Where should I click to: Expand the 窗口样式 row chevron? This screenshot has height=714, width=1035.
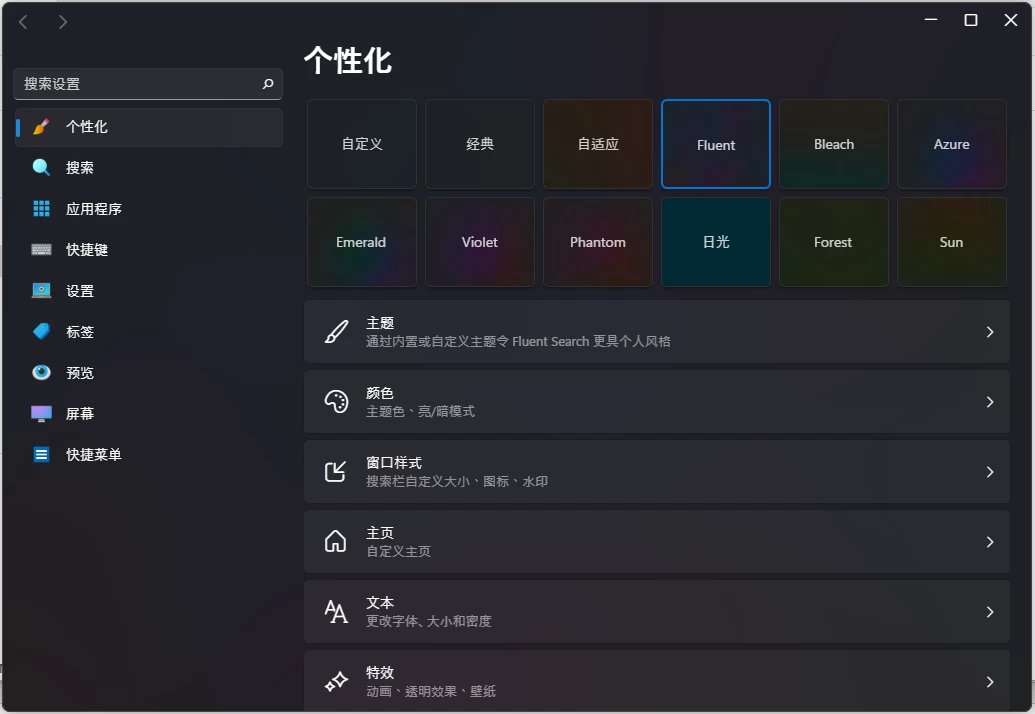click(989, 472)
